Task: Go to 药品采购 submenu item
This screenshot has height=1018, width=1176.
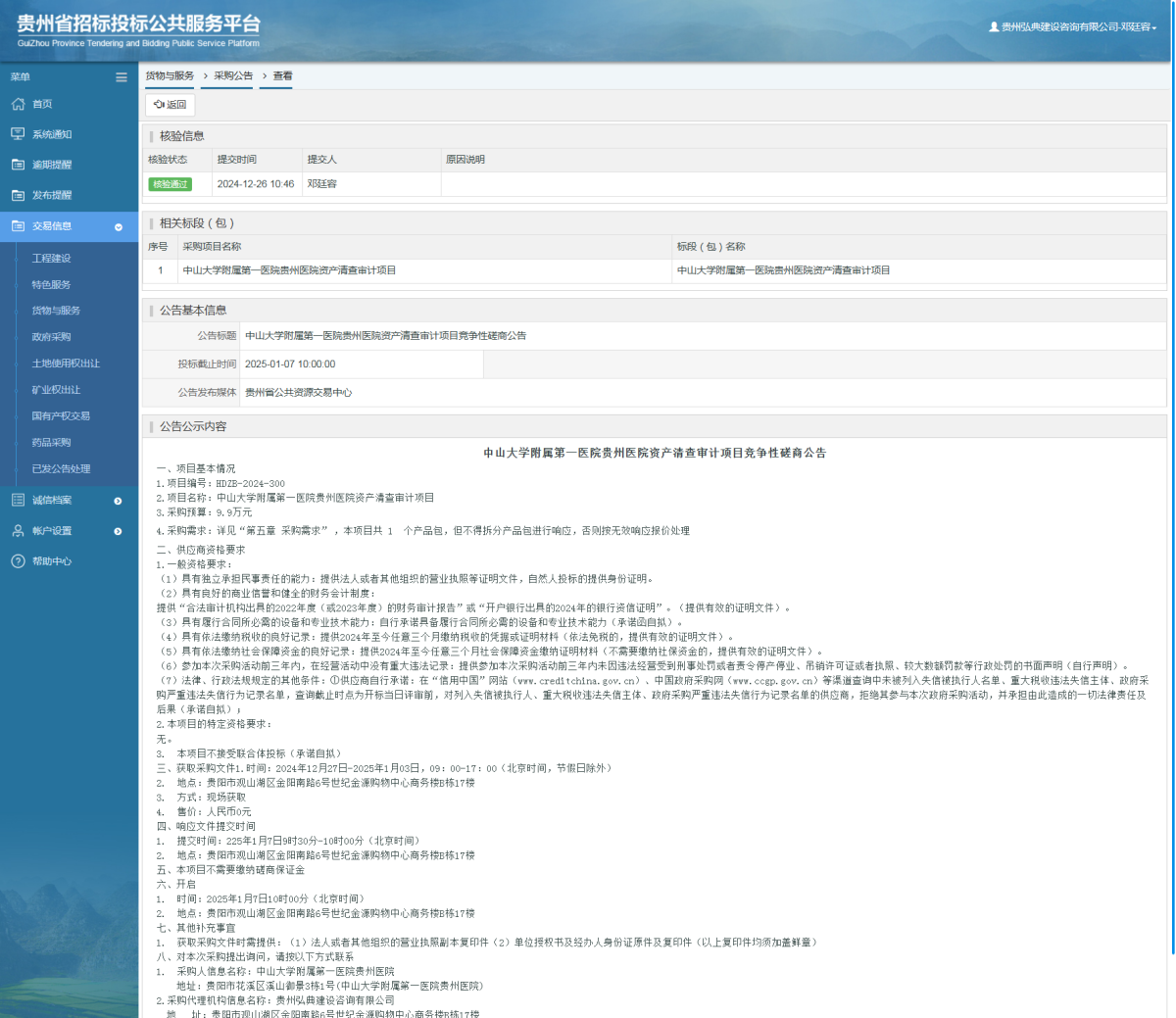Action: 51,443
